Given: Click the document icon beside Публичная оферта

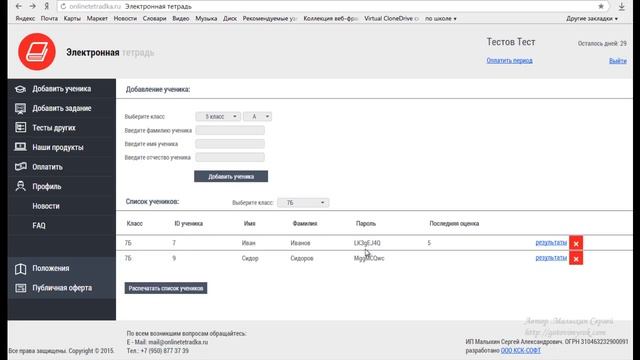Looking at the screenshot, I should coord(20,288).
